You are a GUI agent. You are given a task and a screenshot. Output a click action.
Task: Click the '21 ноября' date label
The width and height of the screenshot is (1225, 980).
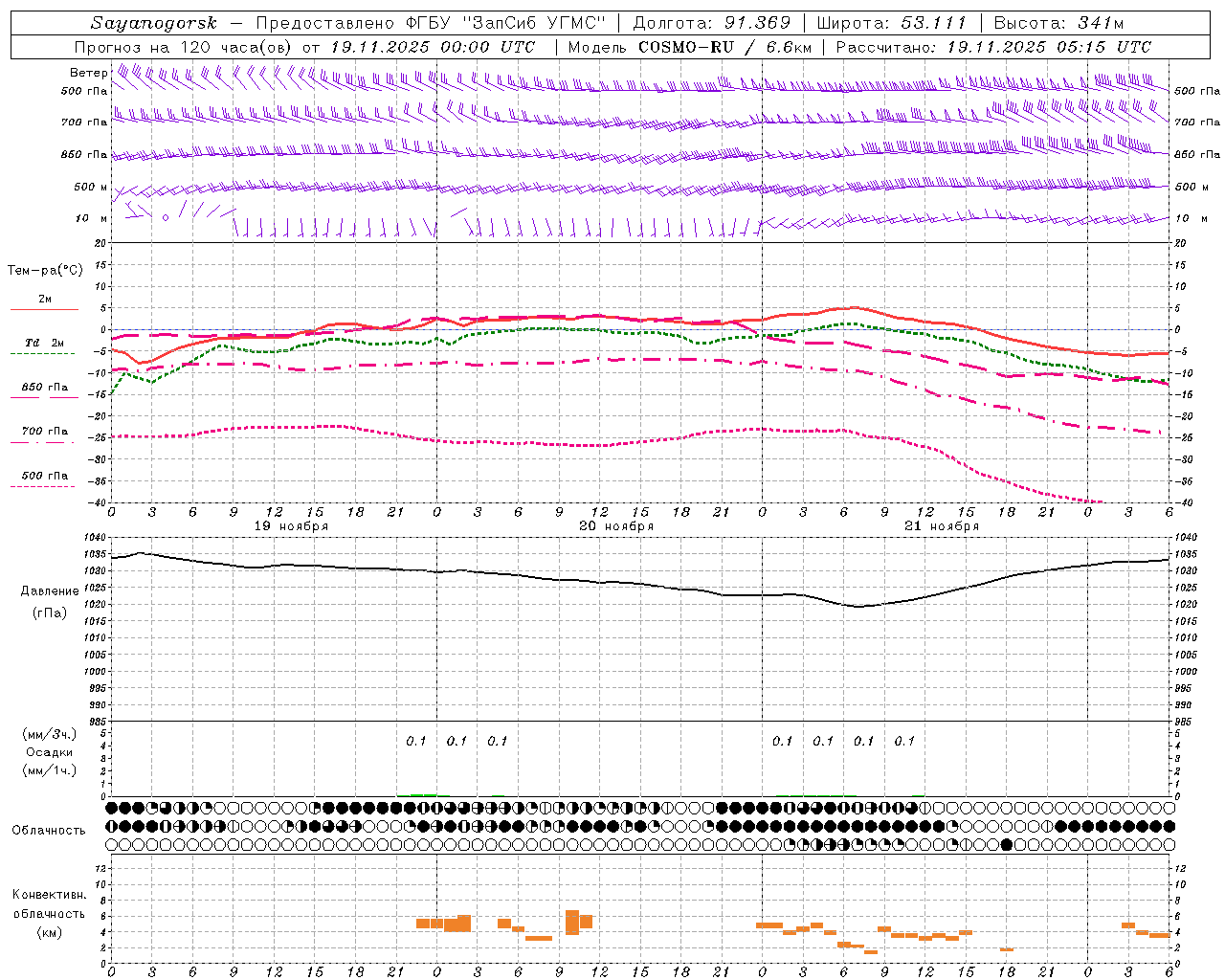coord(942,526)
